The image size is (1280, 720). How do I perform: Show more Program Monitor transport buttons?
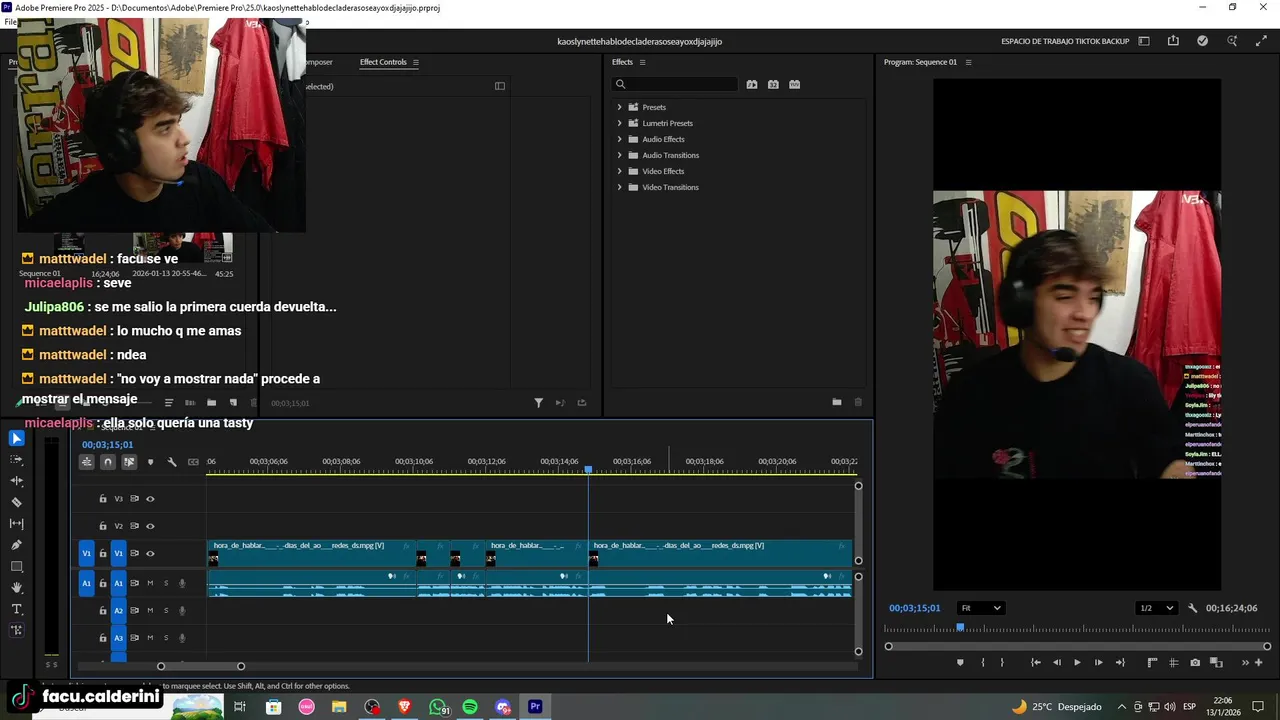[1245, 662]
